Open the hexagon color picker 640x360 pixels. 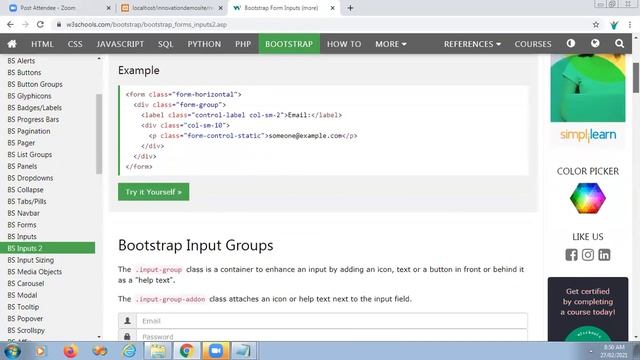point(588,198)
